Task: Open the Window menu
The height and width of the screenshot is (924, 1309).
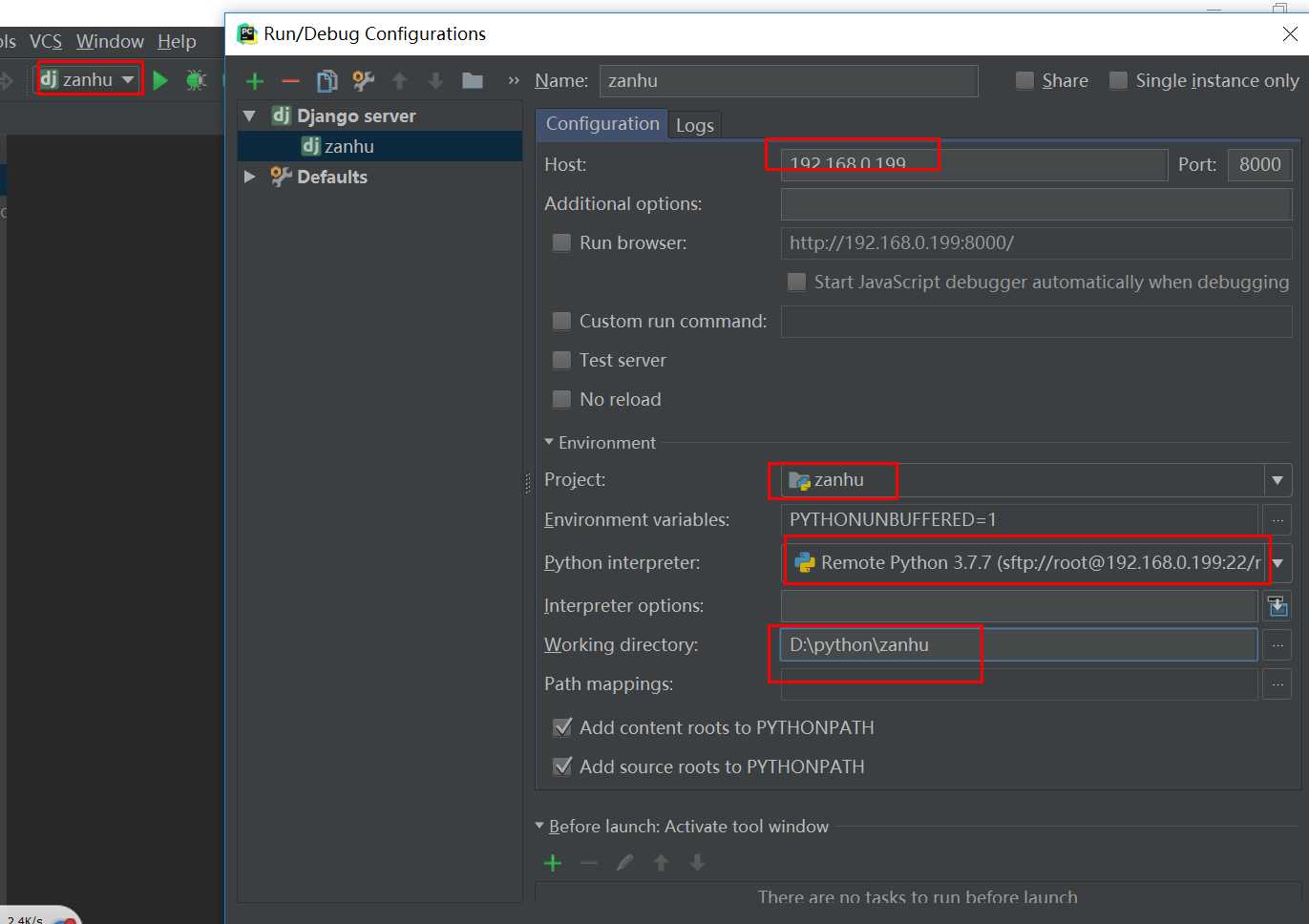Action: coord(110,41)
